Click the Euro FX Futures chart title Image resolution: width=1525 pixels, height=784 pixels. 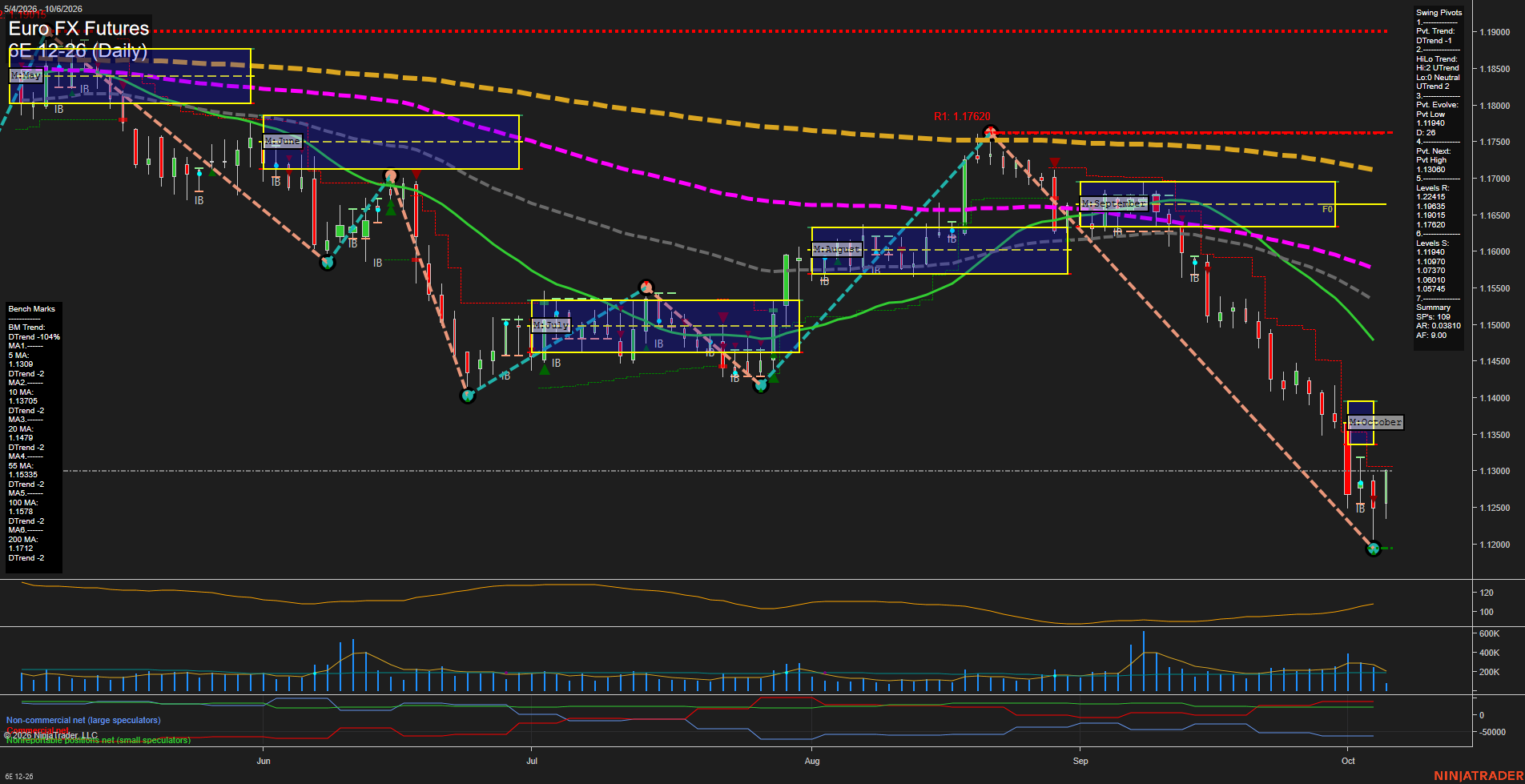pyautogui.click(x=78, y=28)
